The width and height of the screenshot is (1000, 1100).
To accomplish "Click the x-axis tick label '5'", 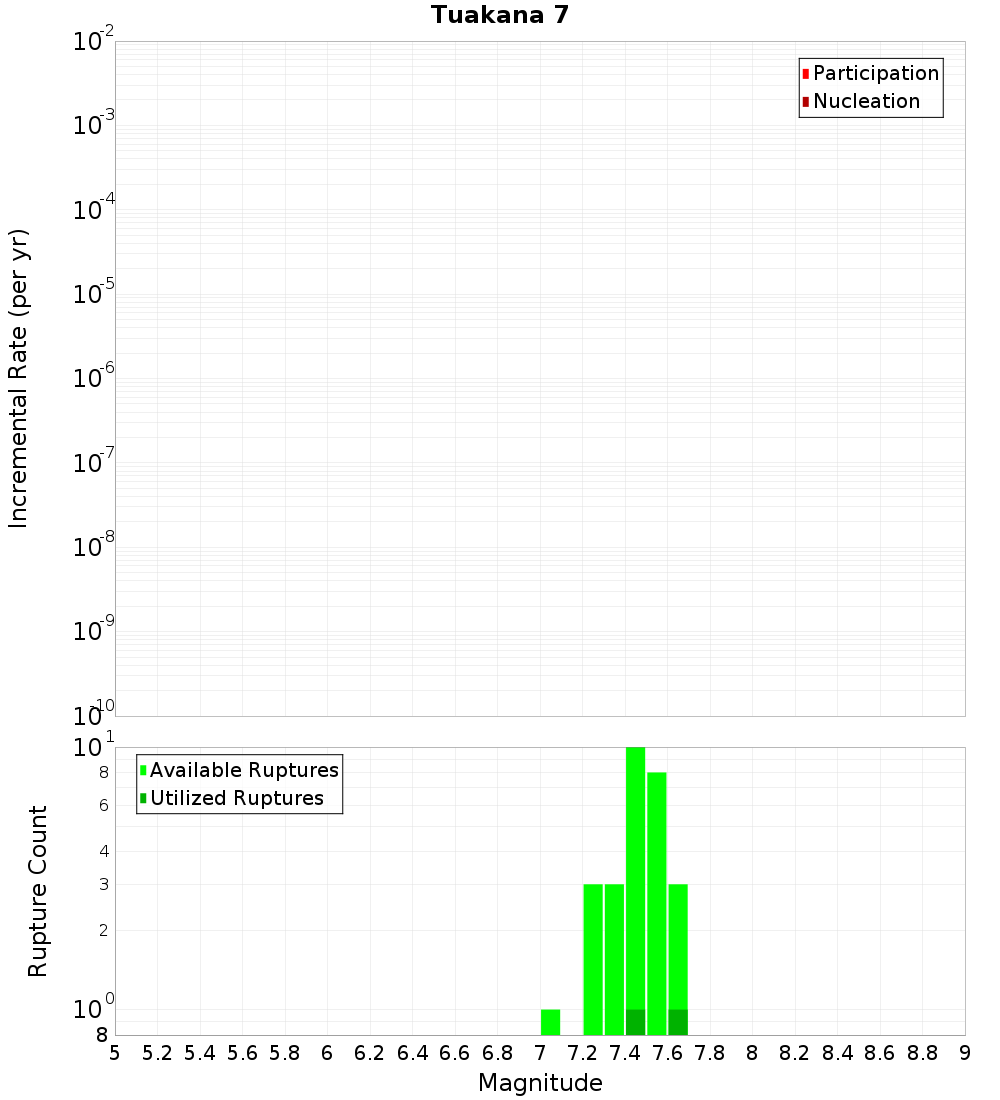I will point(115,1054).
